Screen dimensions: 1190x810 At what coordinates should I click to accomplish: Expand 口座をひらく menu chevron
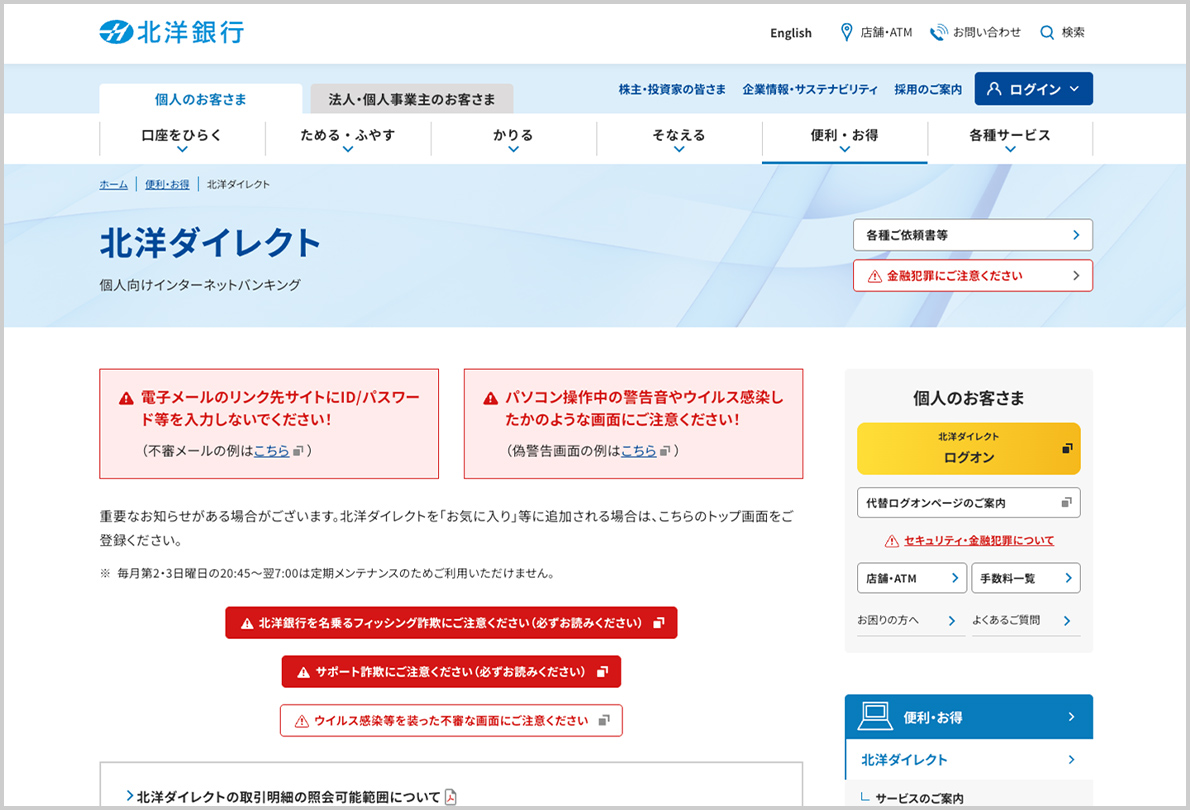[x=182, y=150]
